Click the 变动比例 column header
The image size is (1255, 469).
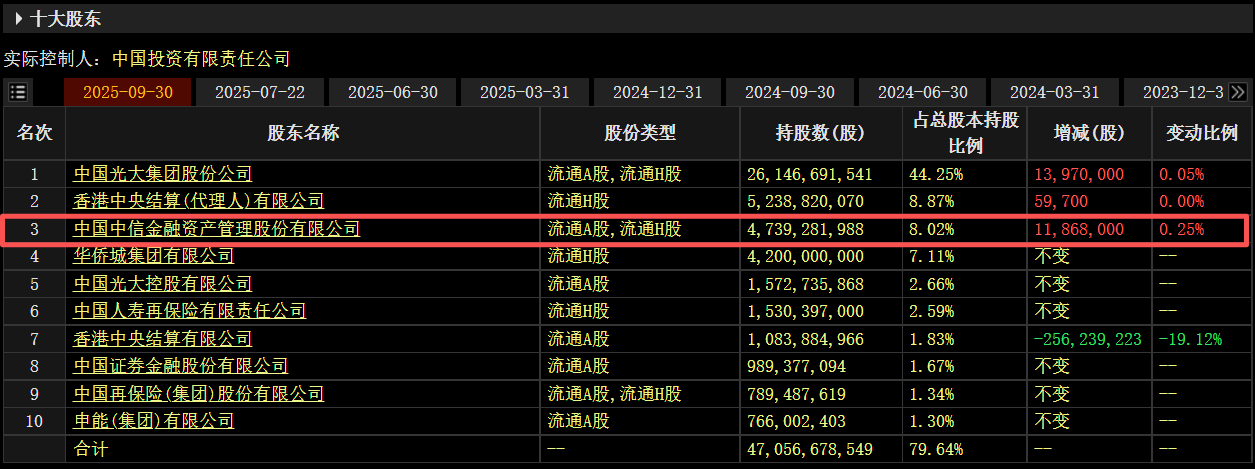click(1203, 133)
